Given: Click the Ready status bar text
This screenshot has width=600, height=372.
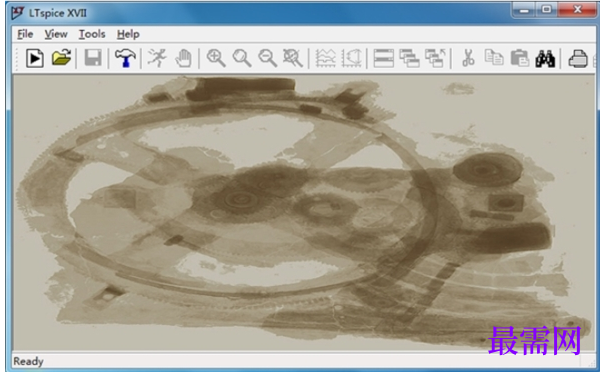Looking at the screenshot, I should [28, 361].
